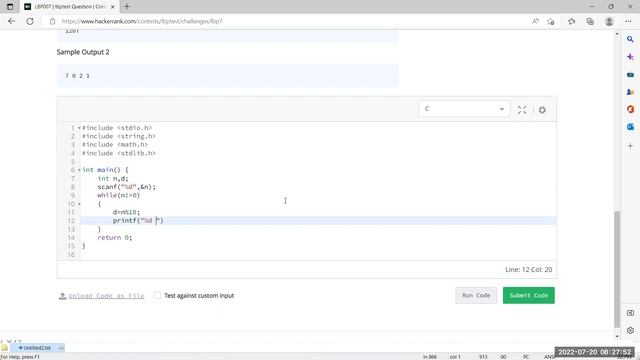Click the scrollbar up arrow
Image resolution: width=640 pixels, height=360 pixels.
pyautogui.click(x=617, y=33)
